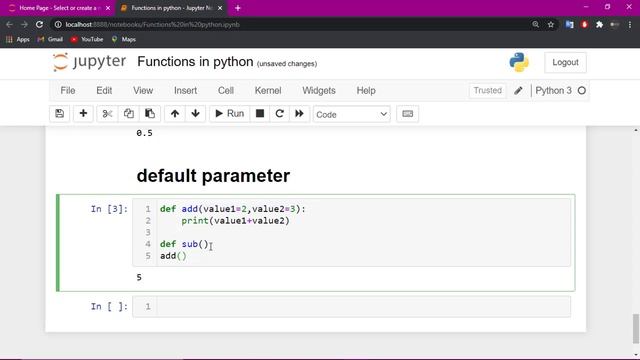The image size is (640, 360).
Task: Click the pencil edit mode indicator
Action: (518, 91)
